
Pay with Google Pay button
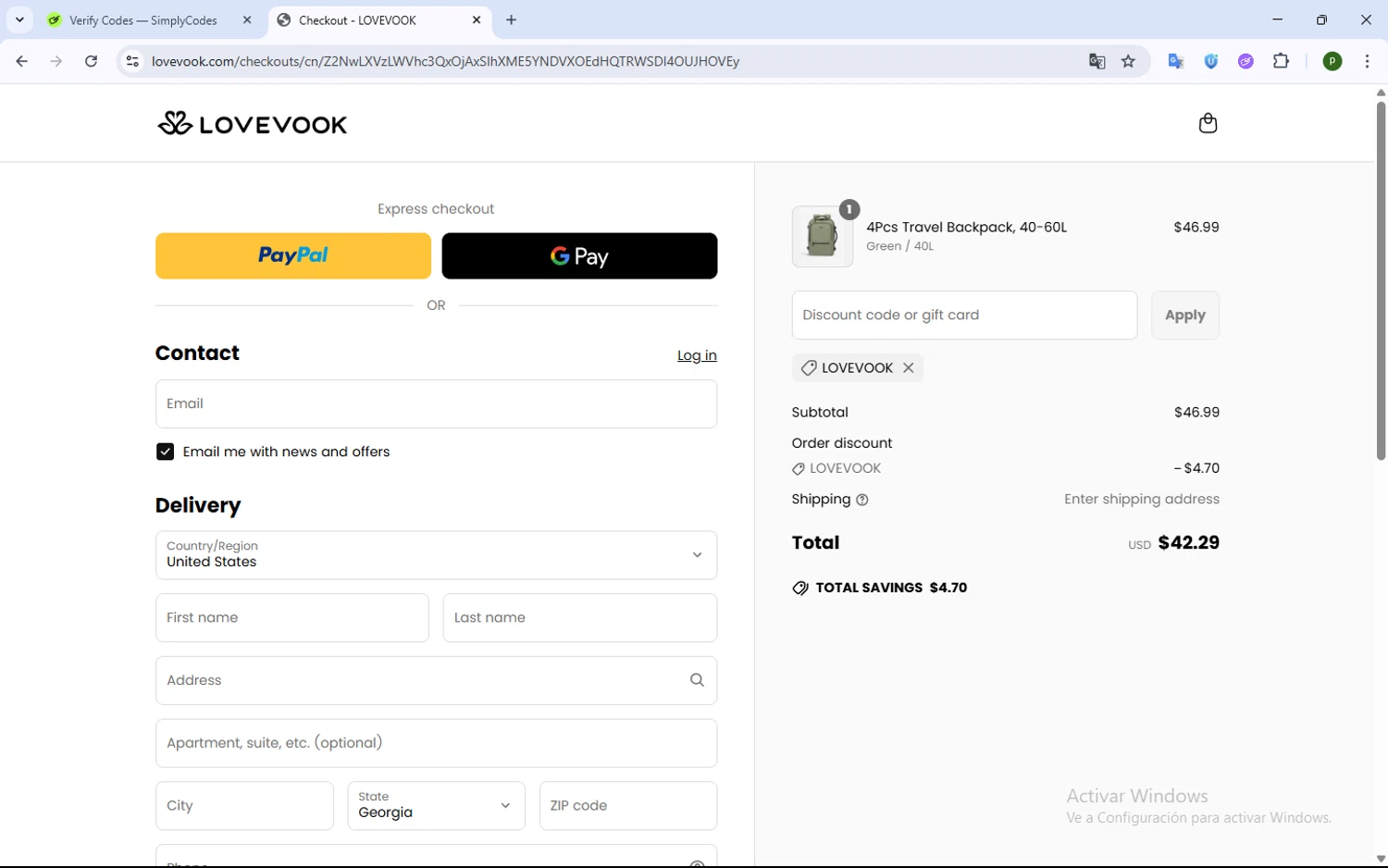coord(579,255)
